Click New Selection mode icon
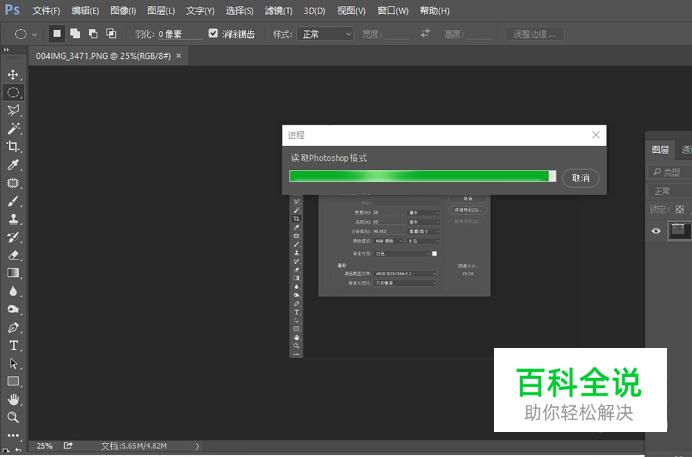The image size is (692, 457). (x=57, y=34)
